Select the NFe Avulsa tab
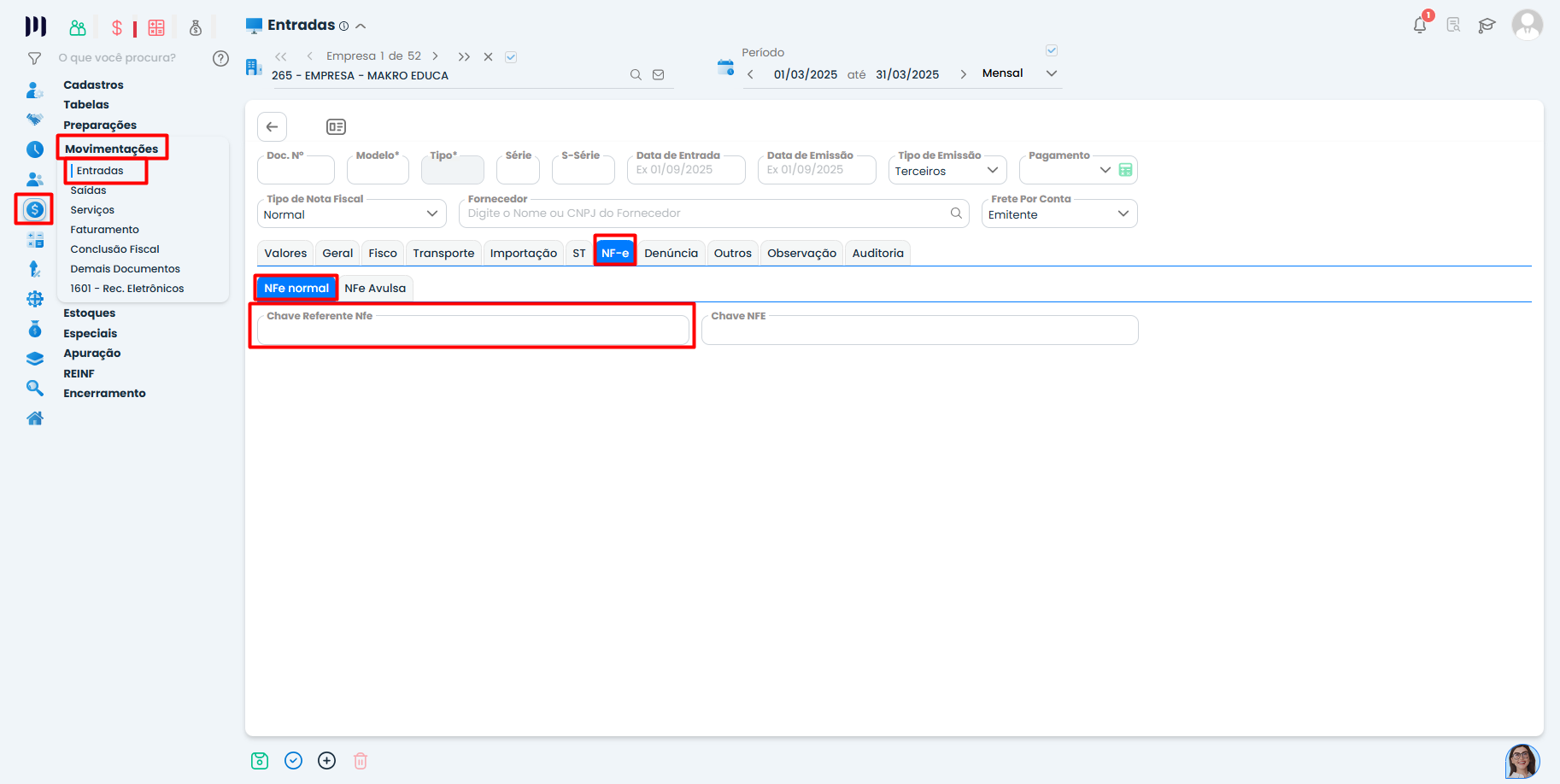The image size is (1560, 784). point(375,289)
